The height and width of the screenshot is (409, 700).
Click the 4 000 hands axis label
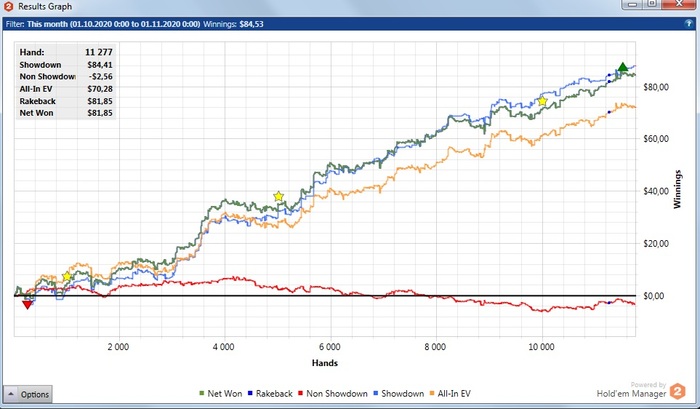[x=224, y=347]
